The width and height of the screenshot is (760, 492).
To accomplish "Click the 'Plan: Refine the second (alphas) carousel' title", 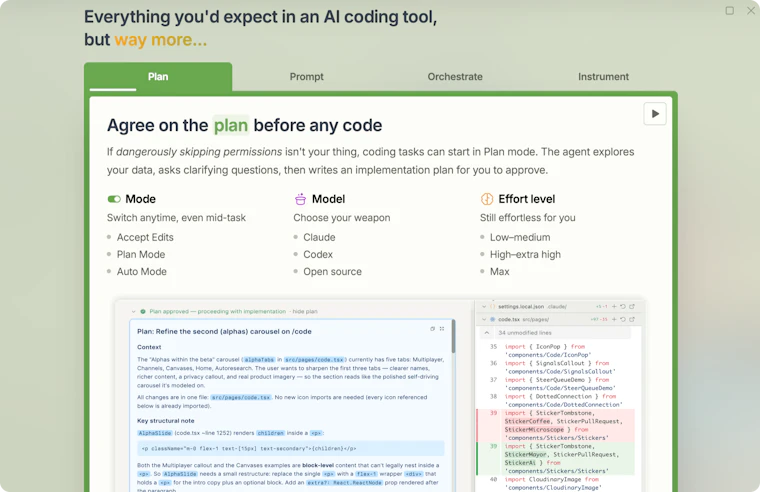I will click(x=224, y=332).
